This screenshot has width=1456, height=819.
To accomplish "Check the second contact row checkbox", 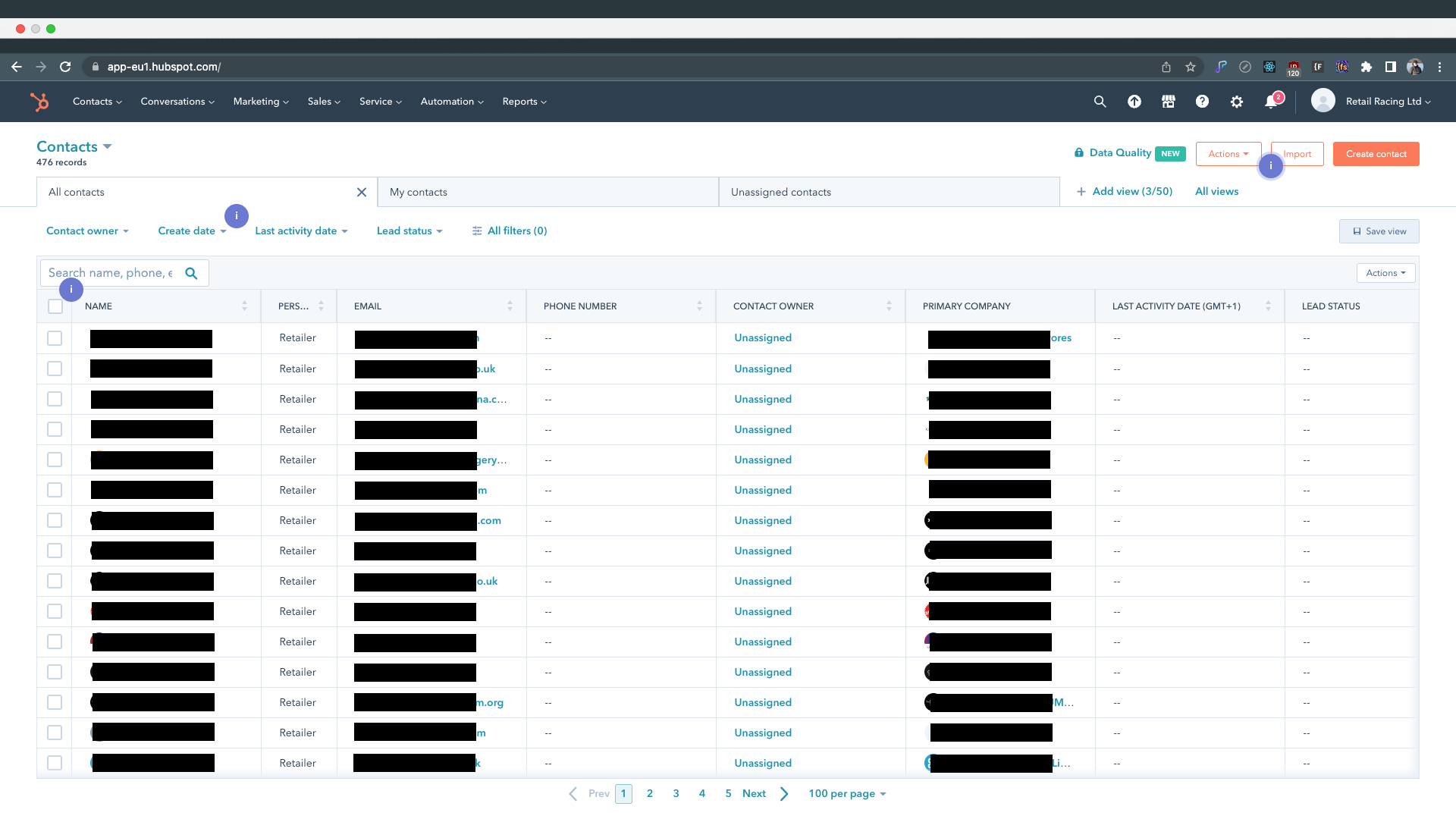I will tap(55, 369).
